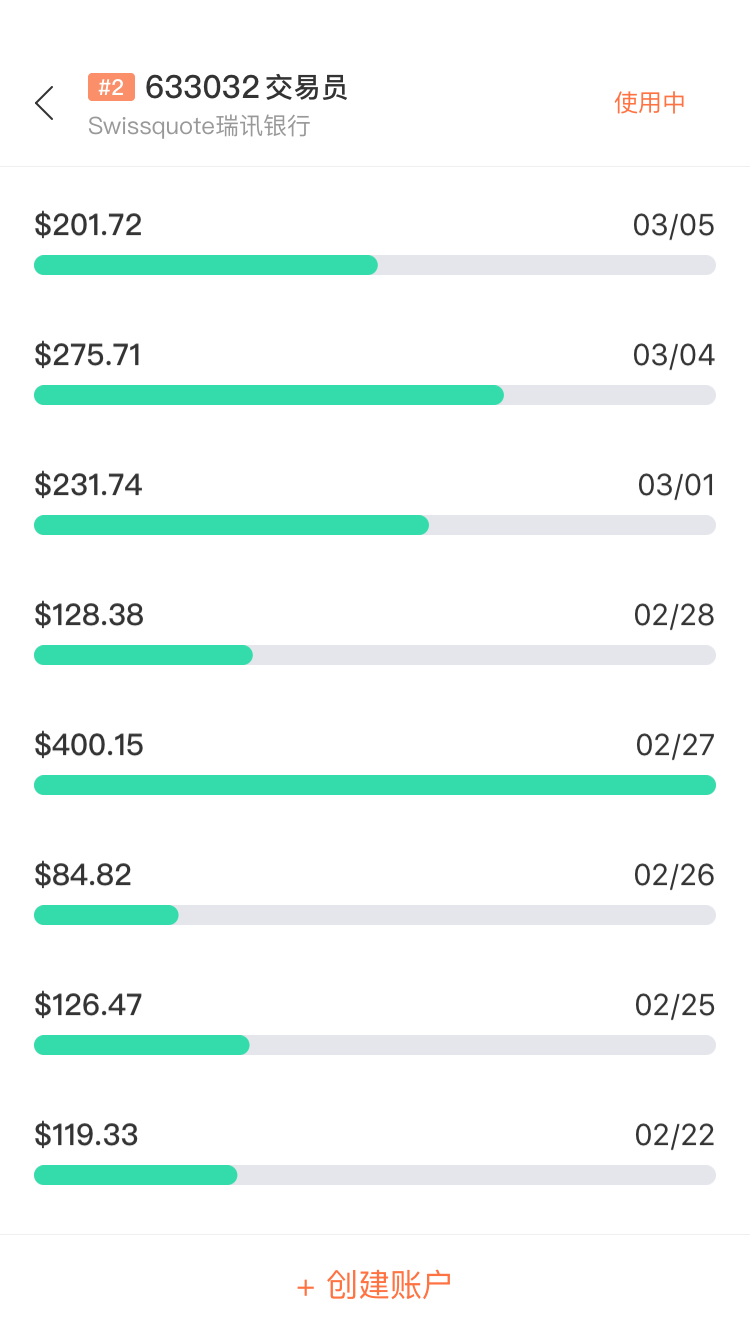The height and width of the screenshot is (1334, 750).
Task: Tap + 创建账户 to create account
Action: [375, 1285]
